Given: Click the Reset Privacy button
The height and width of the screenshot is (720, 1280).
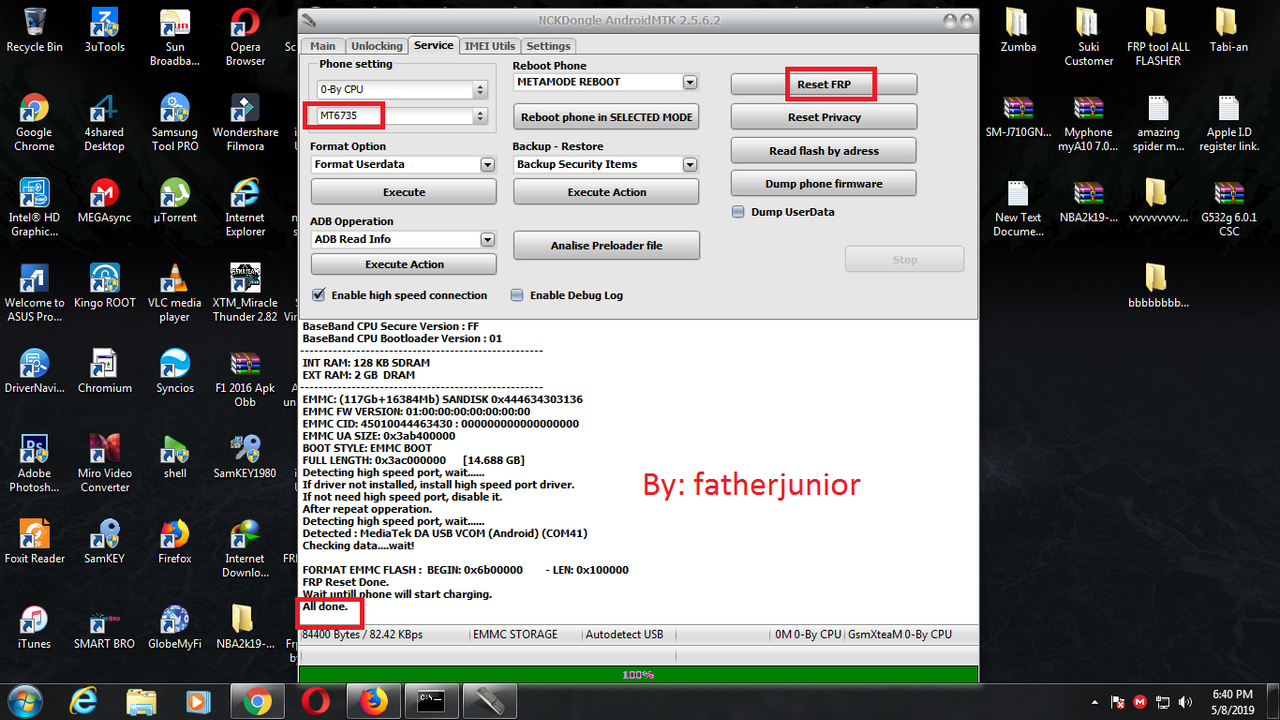Looking at the screenshot, I should pyautogui.click(x=824, y=118).
